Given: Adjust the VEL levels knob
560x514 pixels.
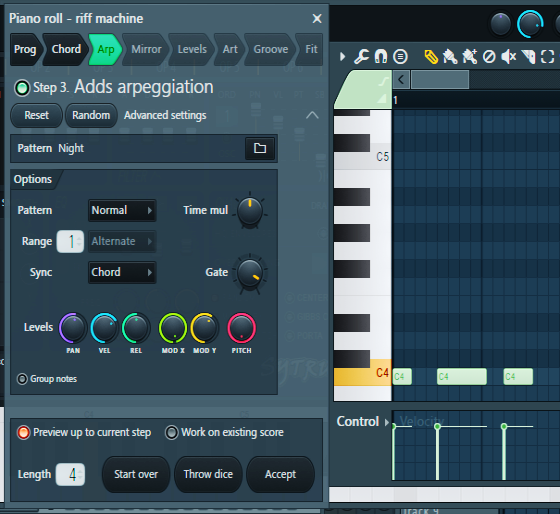Looking at the screenshot, I should [x=104, y=328].
